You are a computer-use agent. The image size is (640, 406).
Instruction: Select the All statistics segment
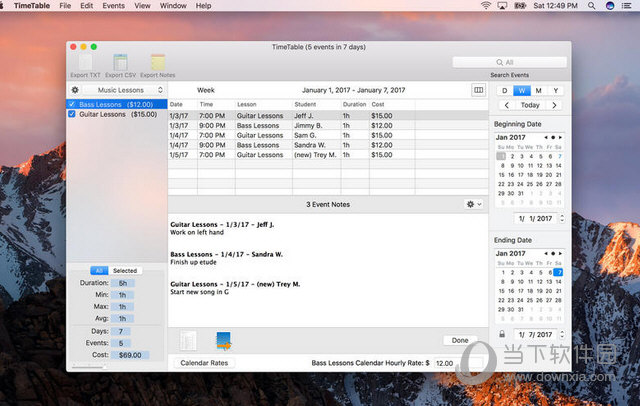pos(99,271)
